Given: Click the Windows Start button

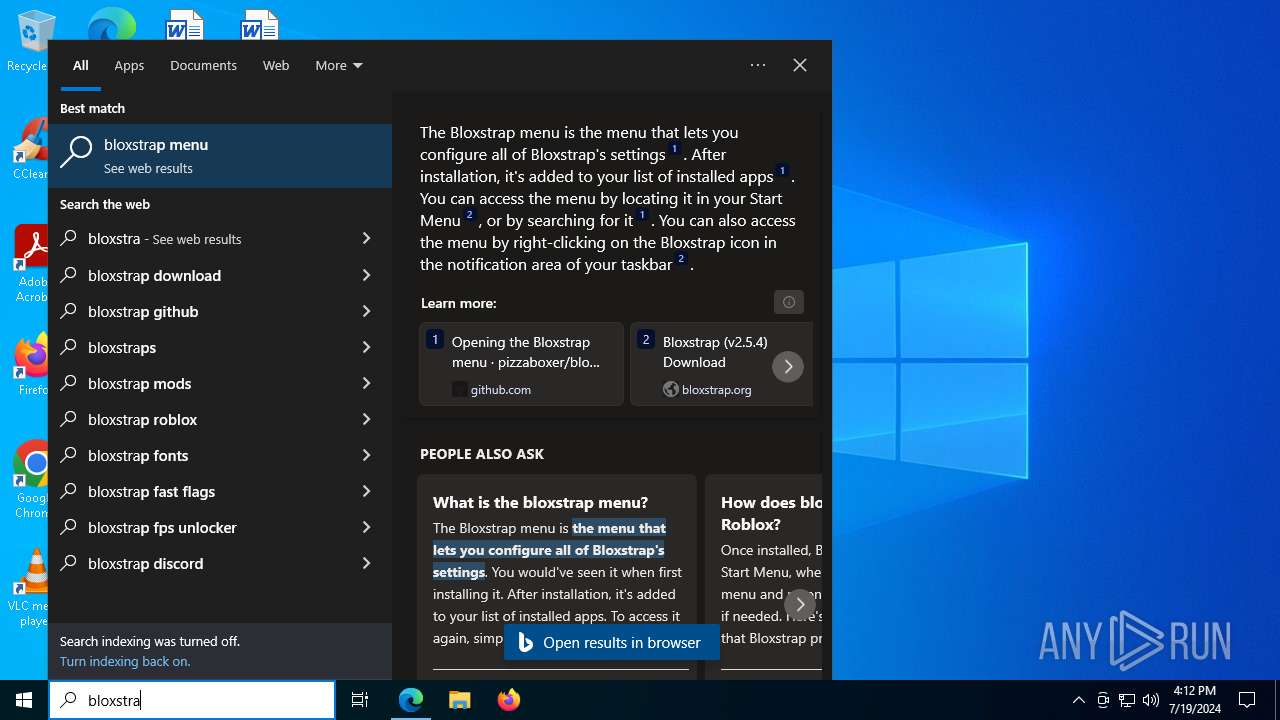Looking at the screenshot, I should click(24, 700).
